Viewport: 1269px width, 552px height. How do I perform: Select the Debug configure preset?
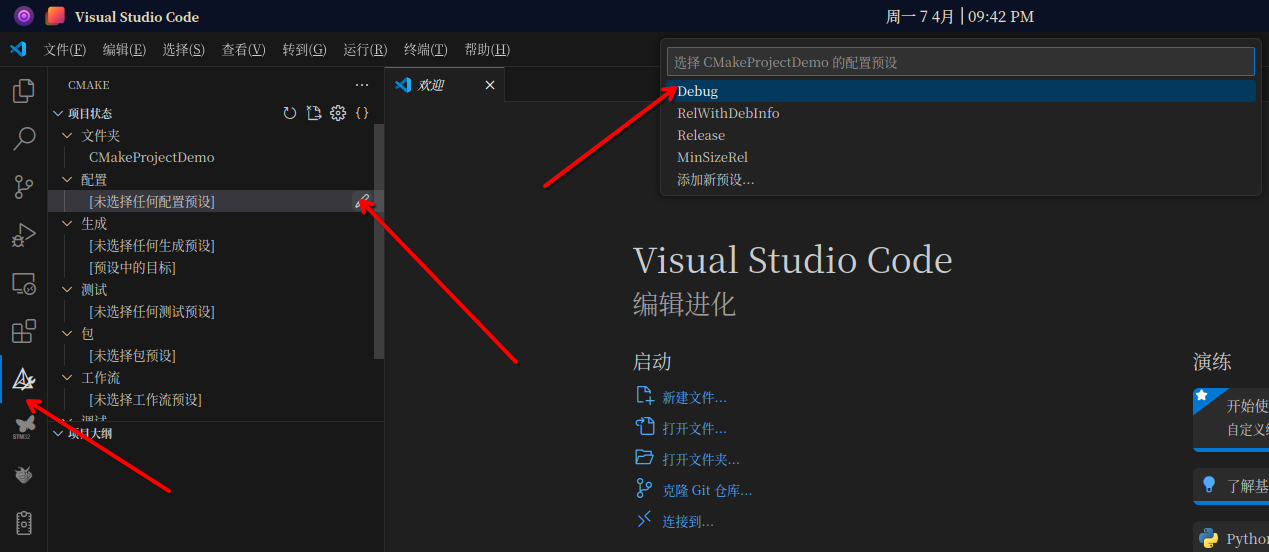point(959,91)
